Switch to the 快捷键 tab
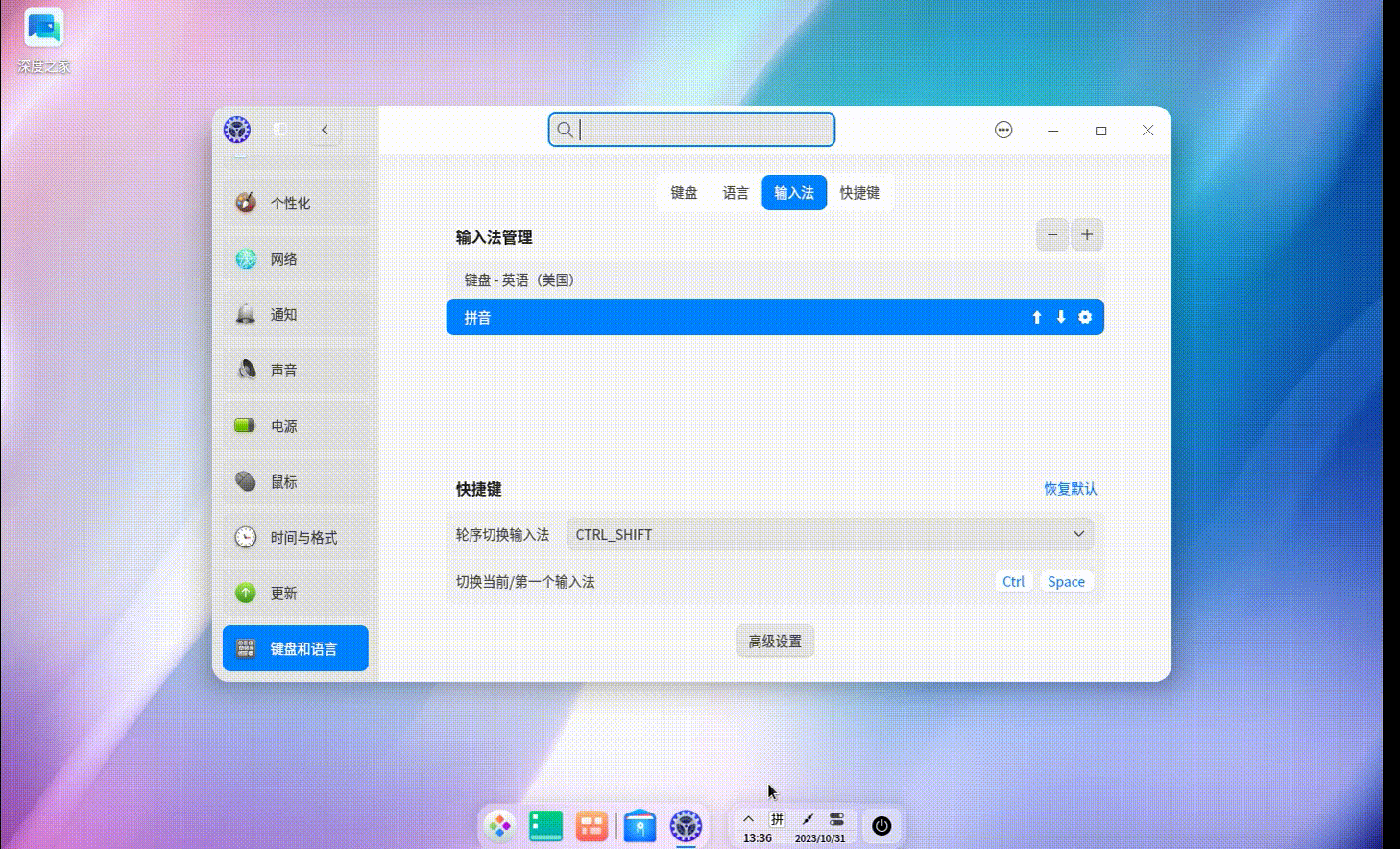Viewport: 1400px width, 849px height. tap(860, 192)
